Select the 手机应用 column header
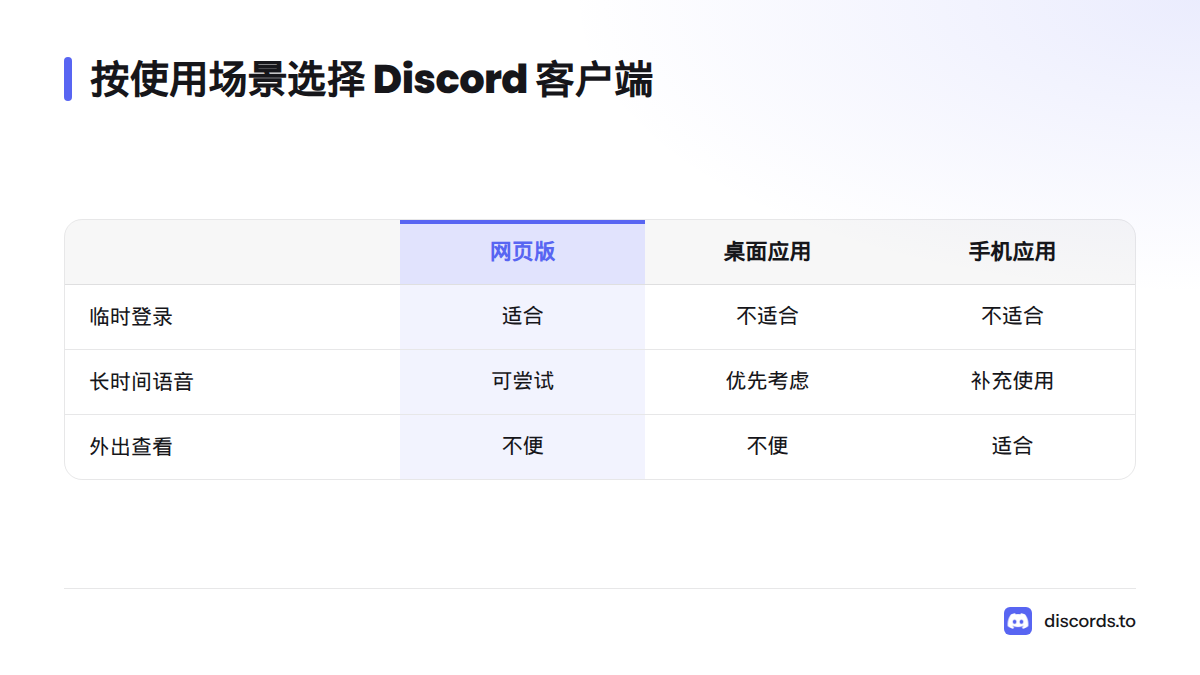The image size is (1200, 675). coord(1012,252)
